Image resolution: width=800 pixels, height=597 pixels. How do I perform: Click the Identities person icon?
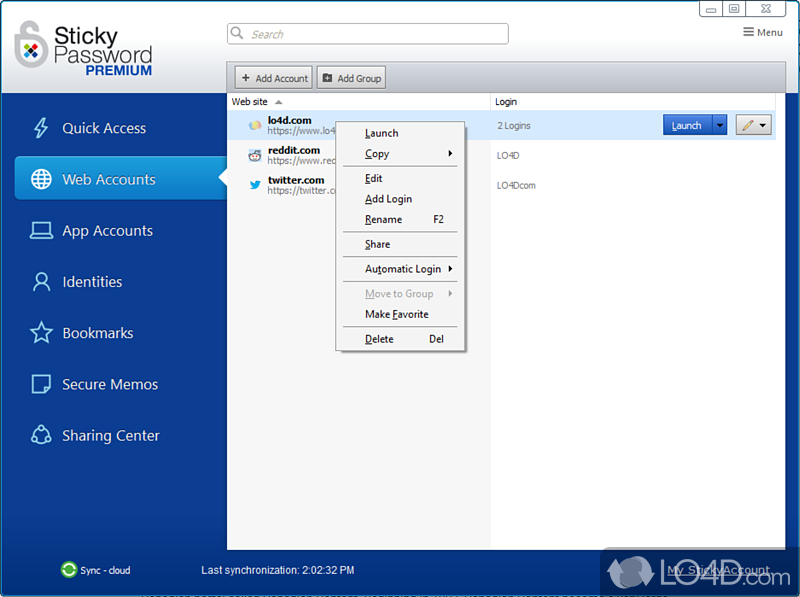41,282
